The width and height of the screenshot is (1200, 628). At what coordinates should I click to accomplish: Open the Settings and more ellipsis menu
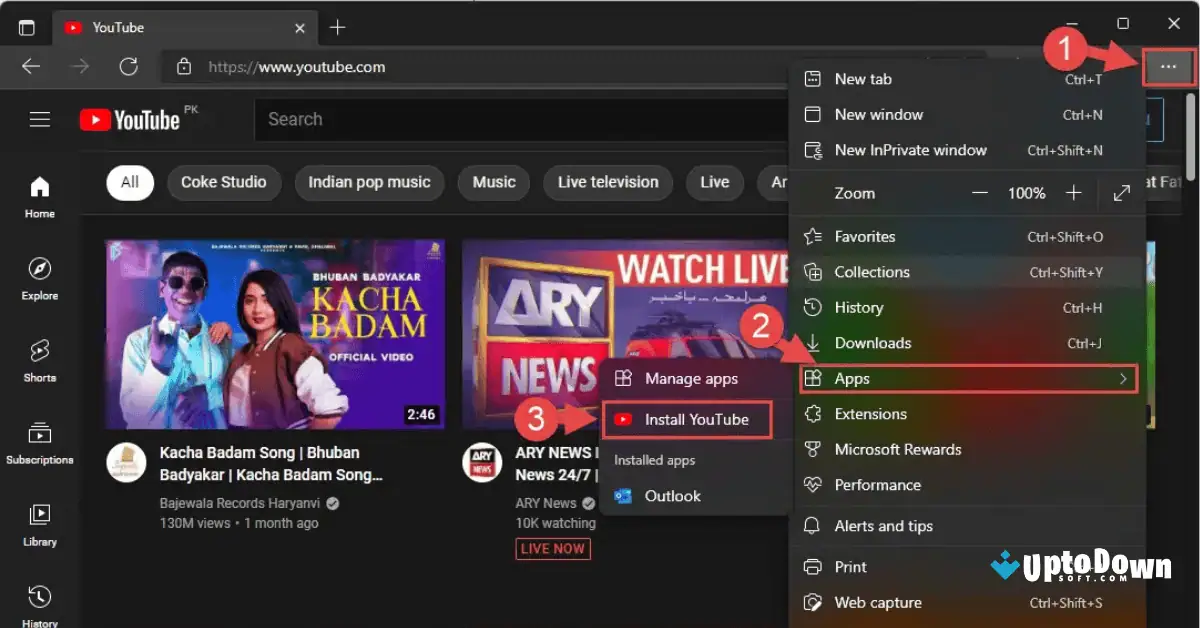1167,67
